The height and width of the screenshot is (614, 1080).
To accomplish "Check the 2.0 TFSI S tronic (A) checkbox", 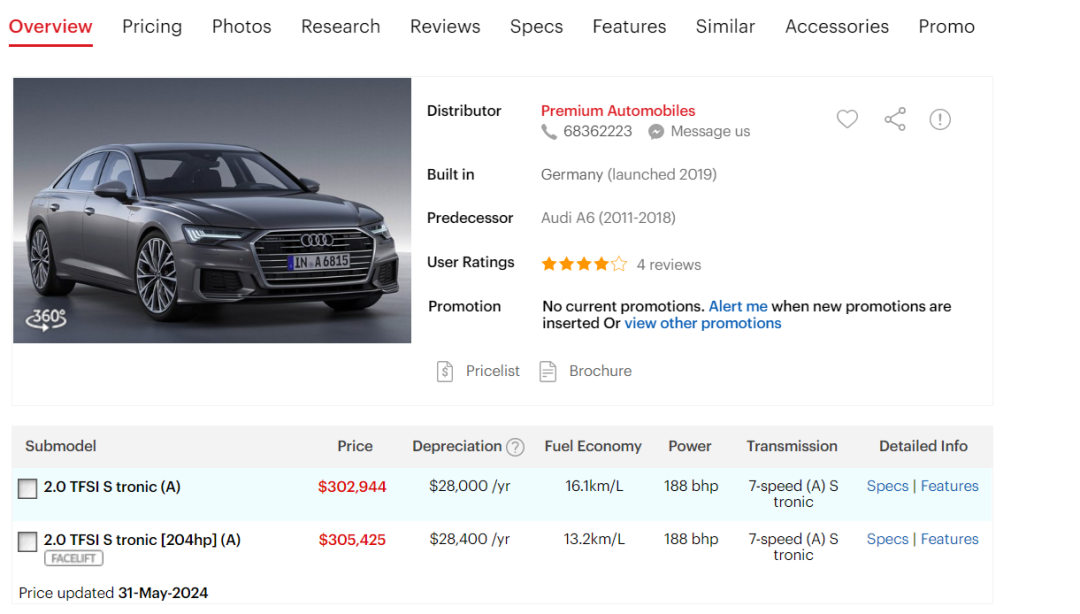I will coord(28,489).
